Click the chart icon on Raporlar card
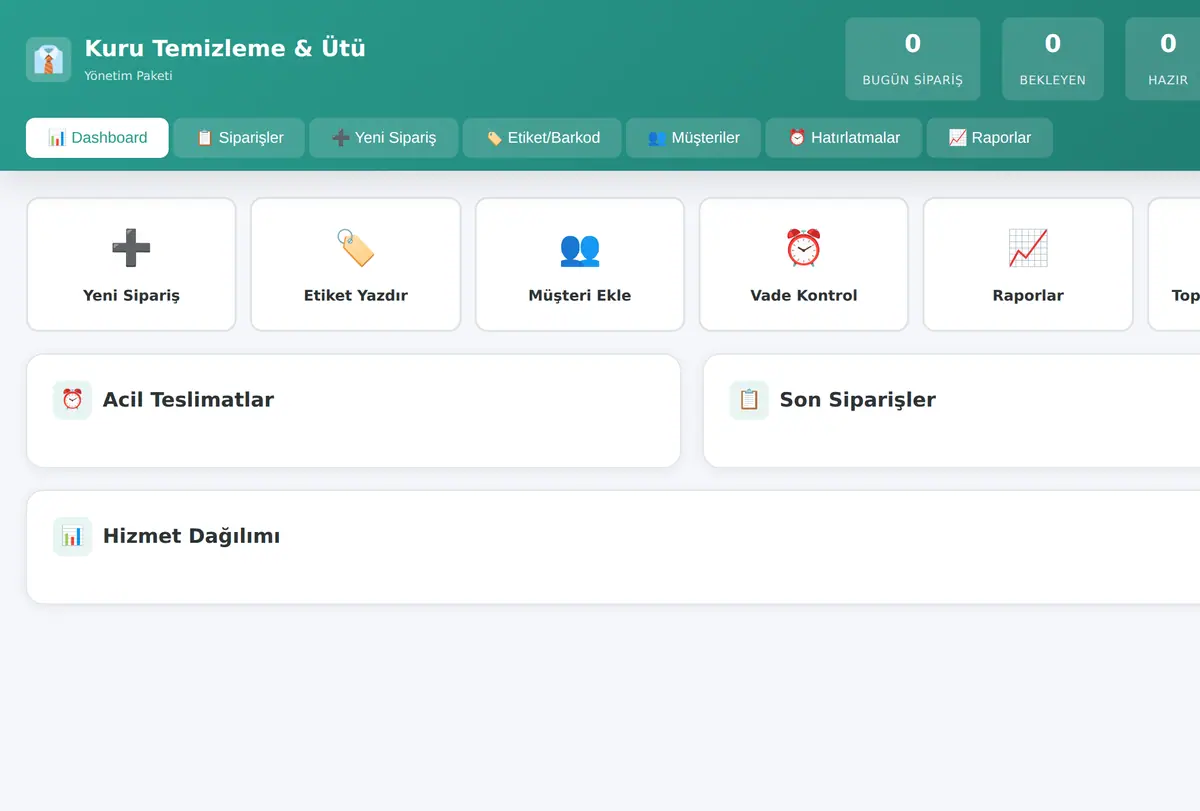Image resolution: width=1200 pixels, height=811 pixels. tap(1028, 248)
